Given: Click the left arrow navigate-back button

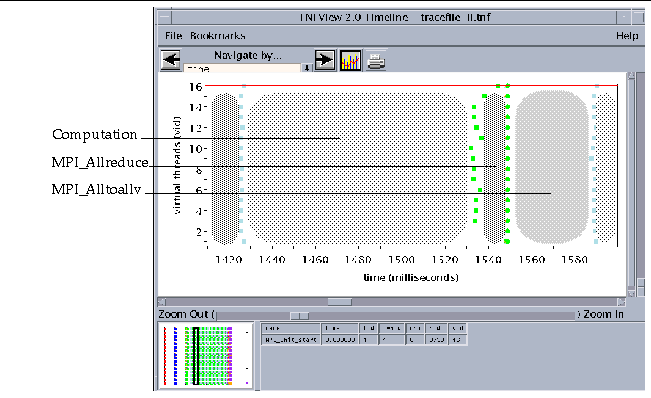Looking at the screenshot, I should [x=171, y=60].
